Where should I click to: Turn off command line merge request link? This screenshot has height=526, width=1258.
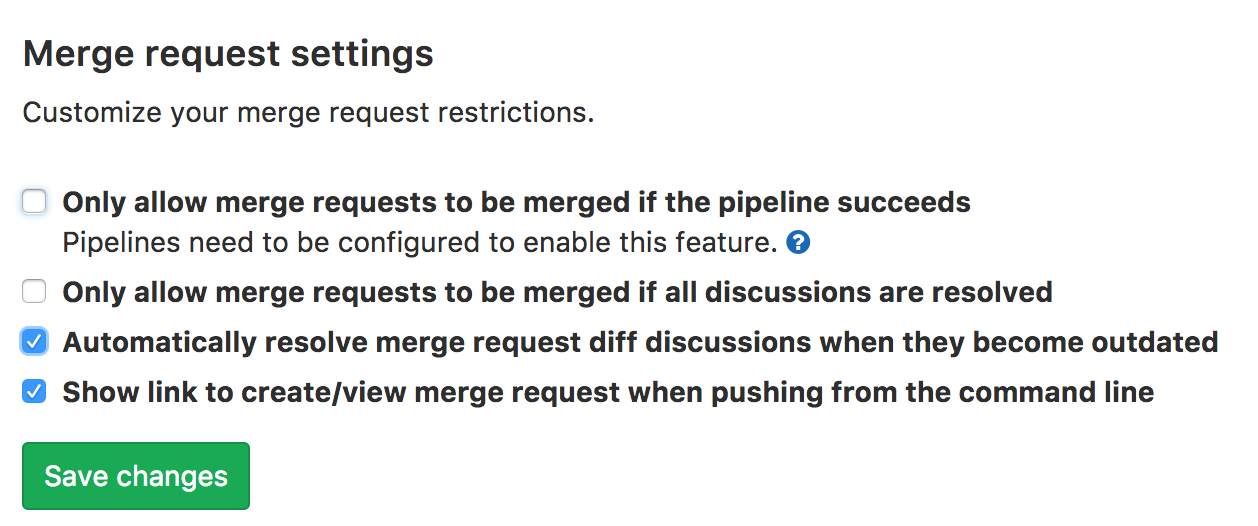[x=35, y=392]
